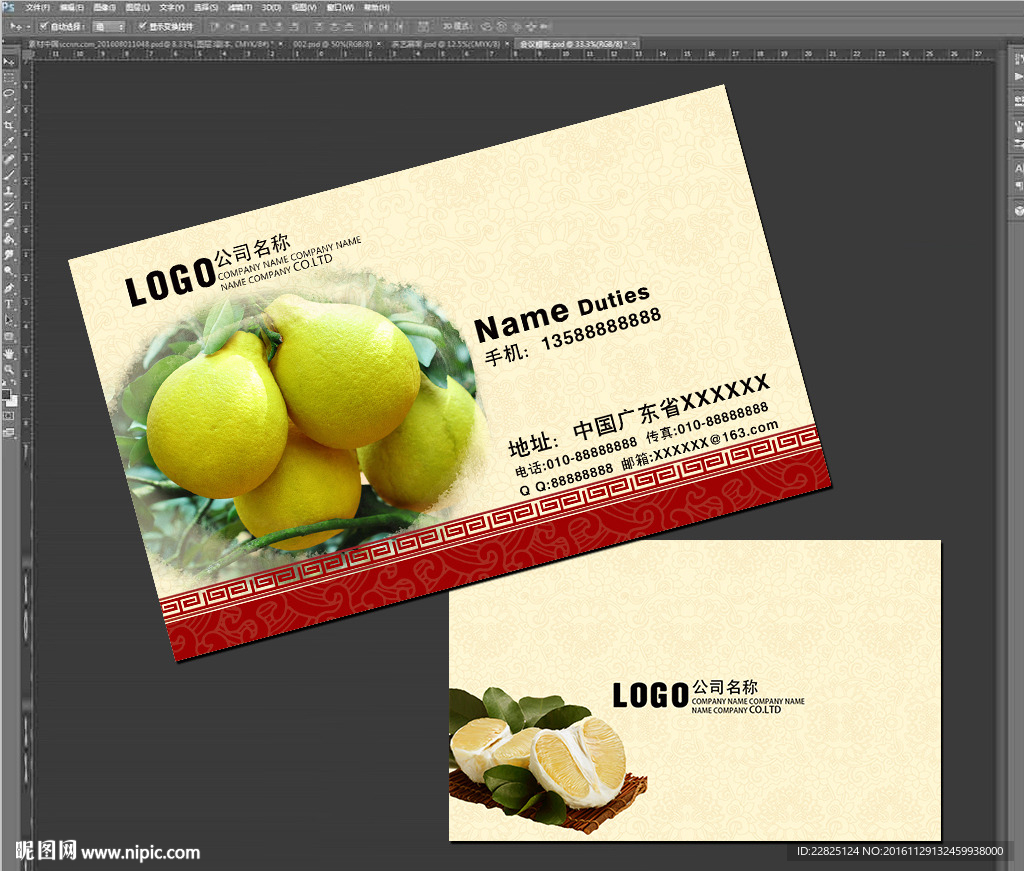Click the first distribute layers icon
1024x871 pixels.
pos(318,26)
